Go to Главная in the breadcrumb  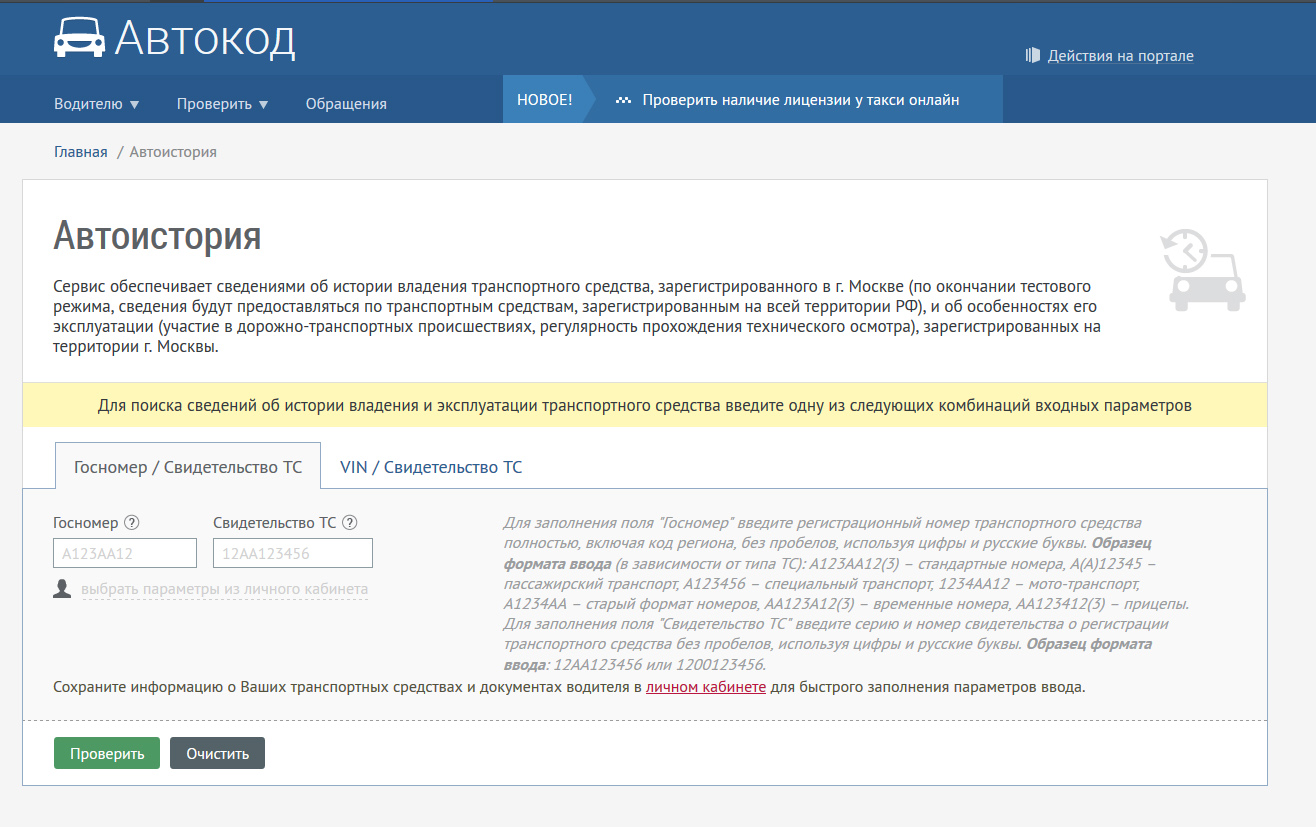click(x=80, y=152)
